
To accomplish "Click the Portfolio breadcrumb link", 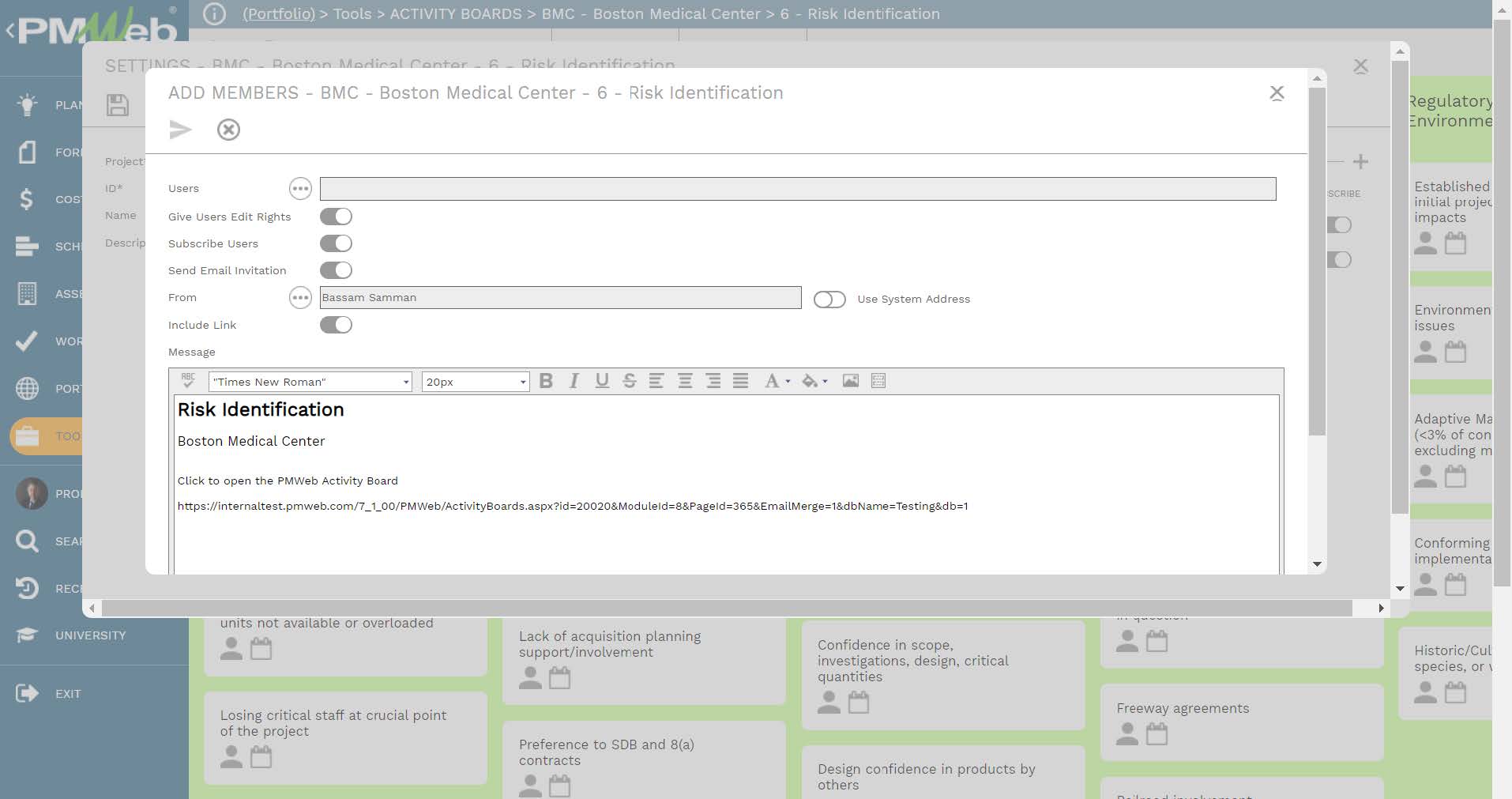I will [279, 13].
